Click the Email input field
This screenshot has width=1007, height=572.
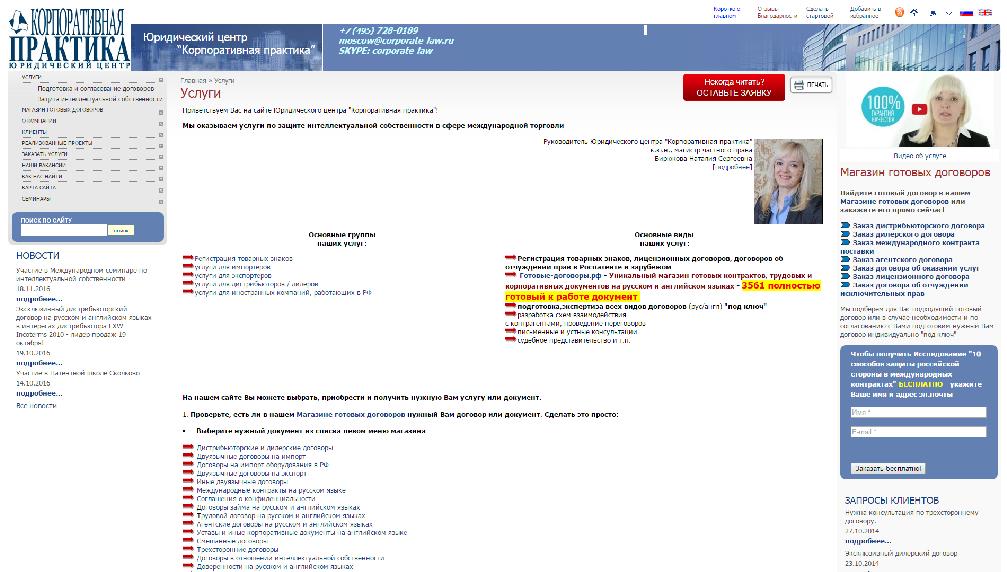918,432
